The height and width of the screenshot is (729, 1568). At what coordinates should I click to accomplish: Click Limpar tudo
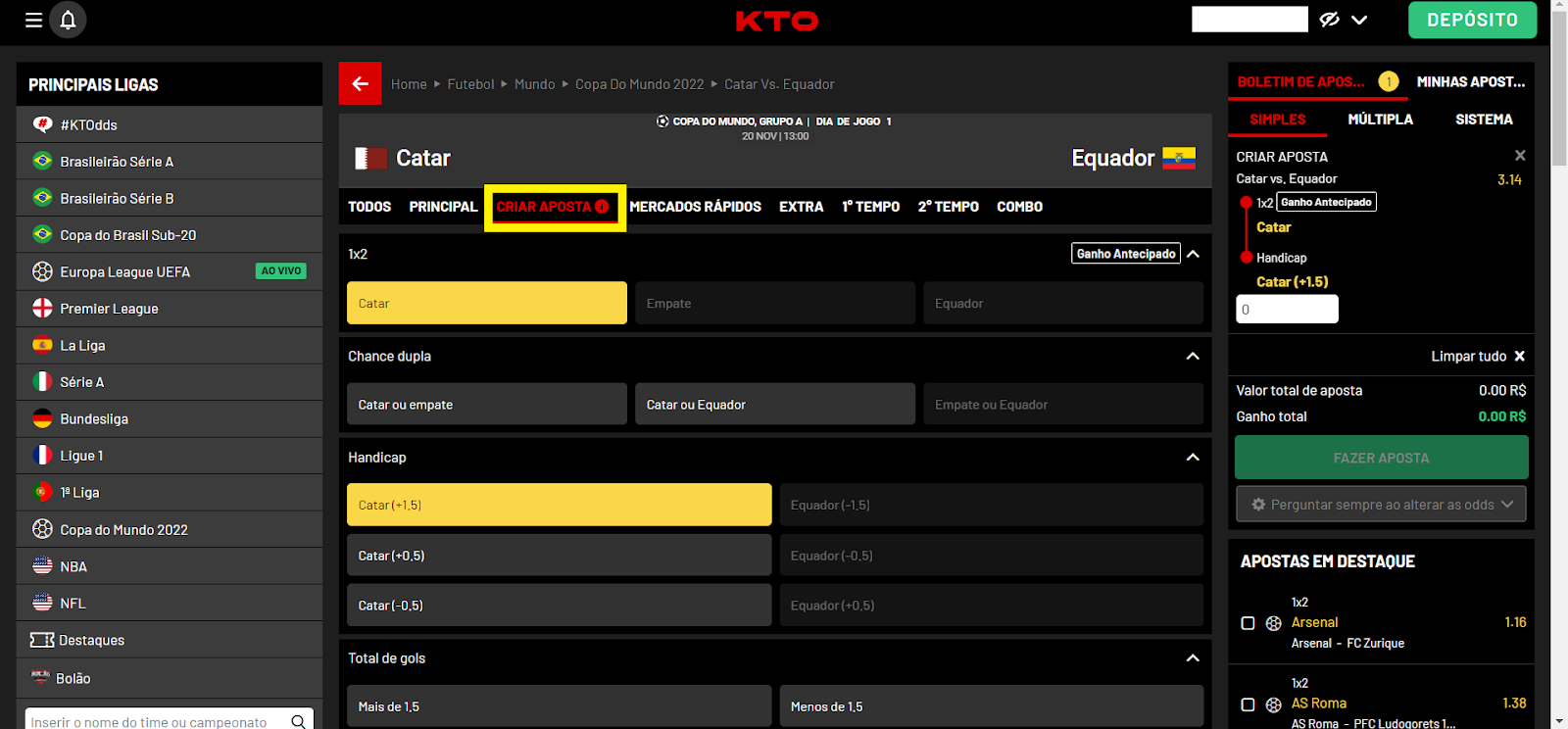1478,356
